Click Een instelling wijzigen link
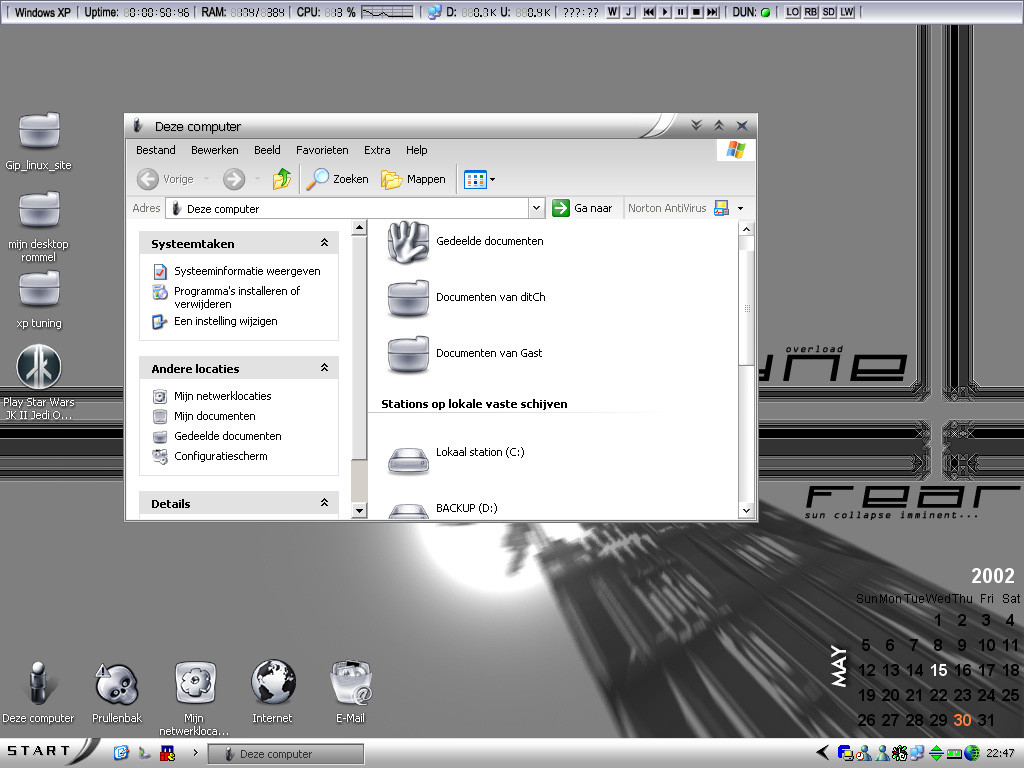 [x=225, y=321]
